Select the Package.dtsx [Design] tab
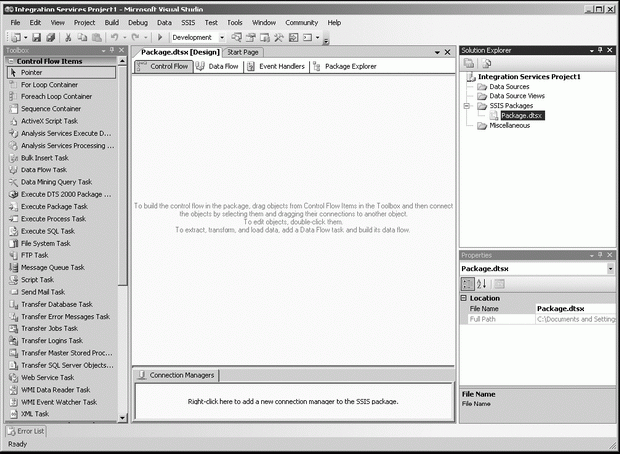The image size is (620, 454). 180,52
